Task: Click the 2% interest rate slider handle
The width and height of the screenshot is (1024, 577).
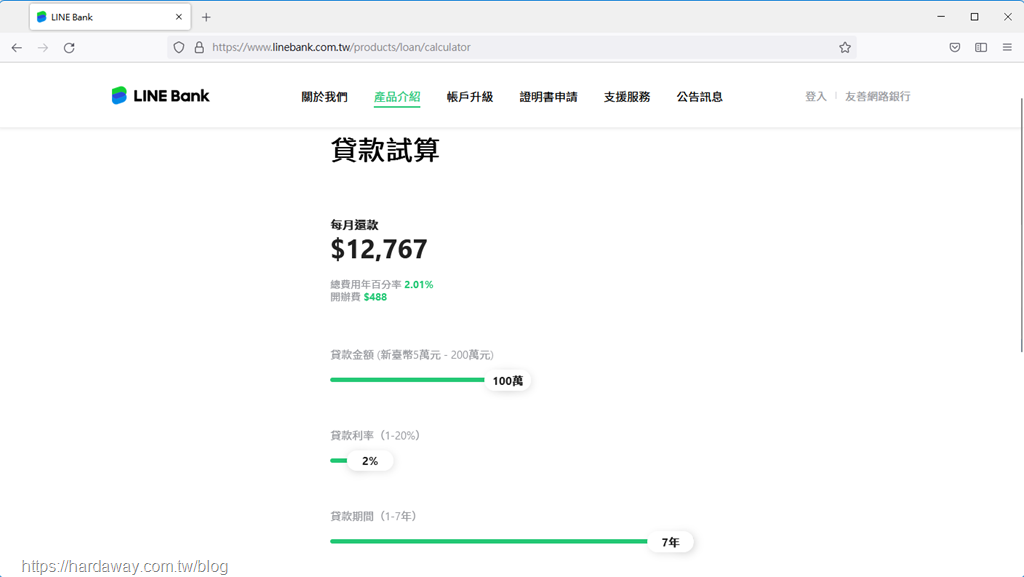Action: pyautogui.click(x=370, y=461)
